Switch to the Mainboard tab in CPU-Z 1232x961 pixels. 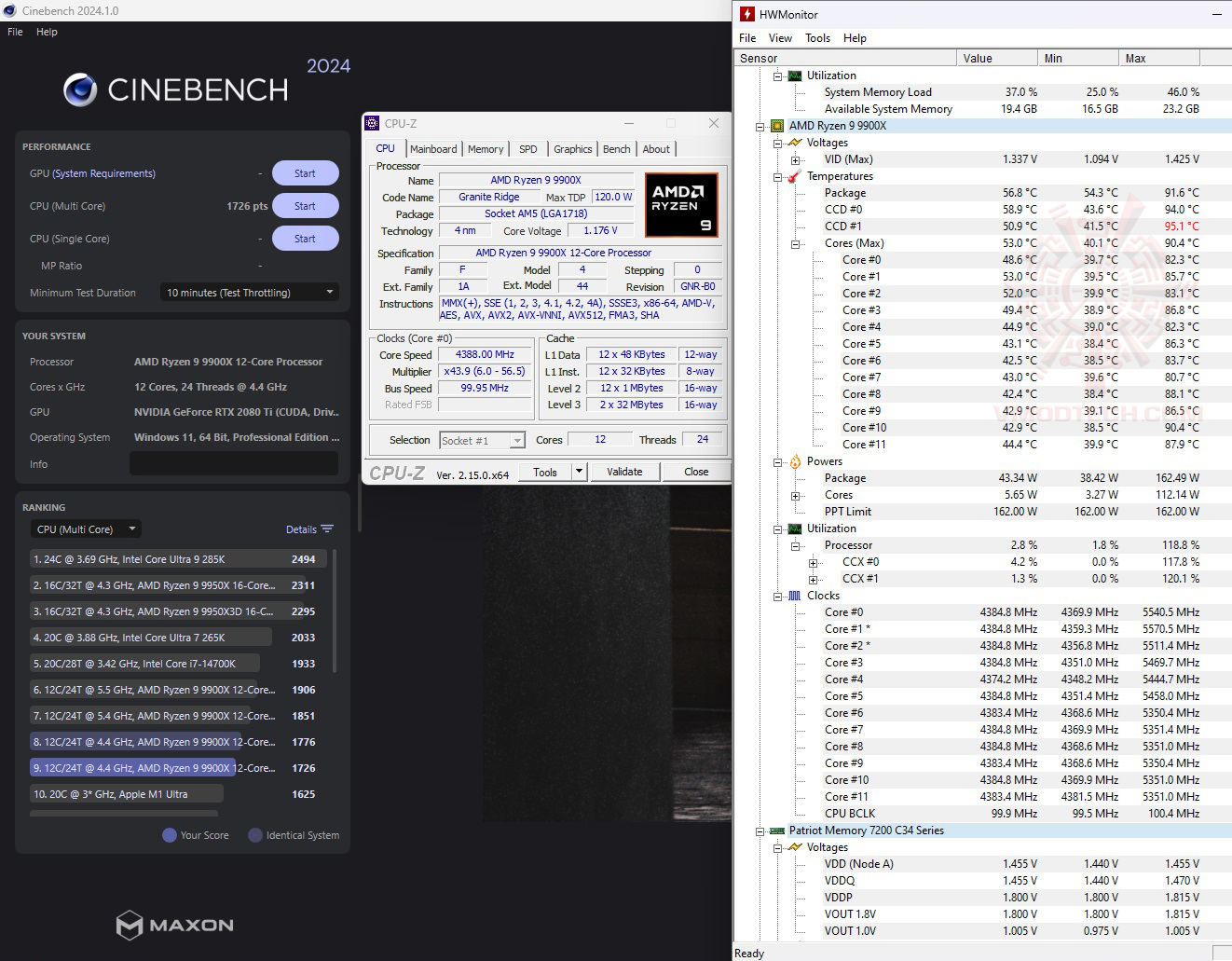433,149
